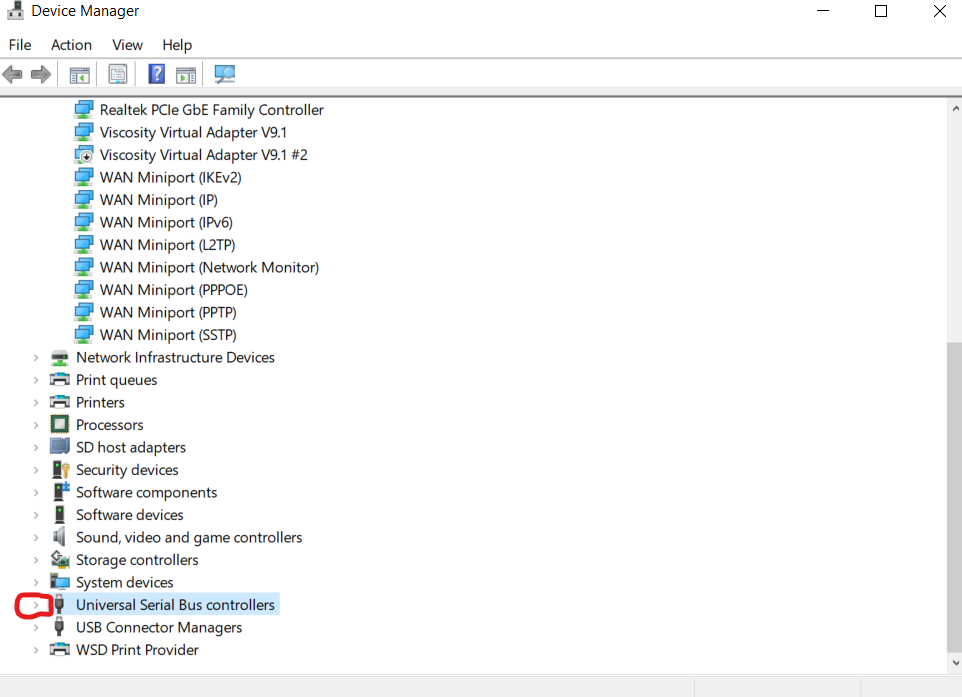962x697 pixels.
Task: Expand the SD host adapters node
Action: pos(36,448)
